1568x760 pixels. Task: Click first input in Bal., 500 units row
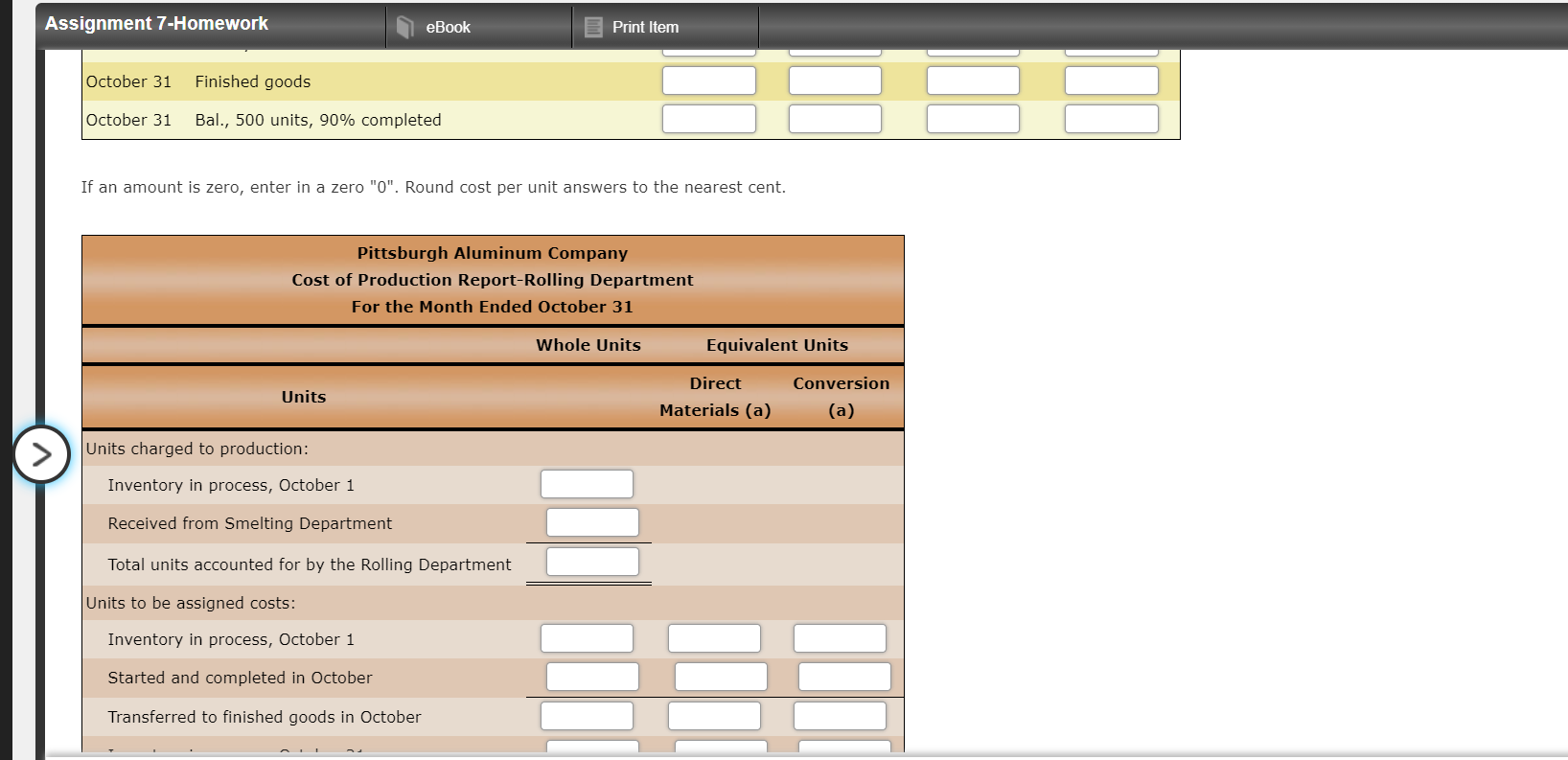pos(709,119)
